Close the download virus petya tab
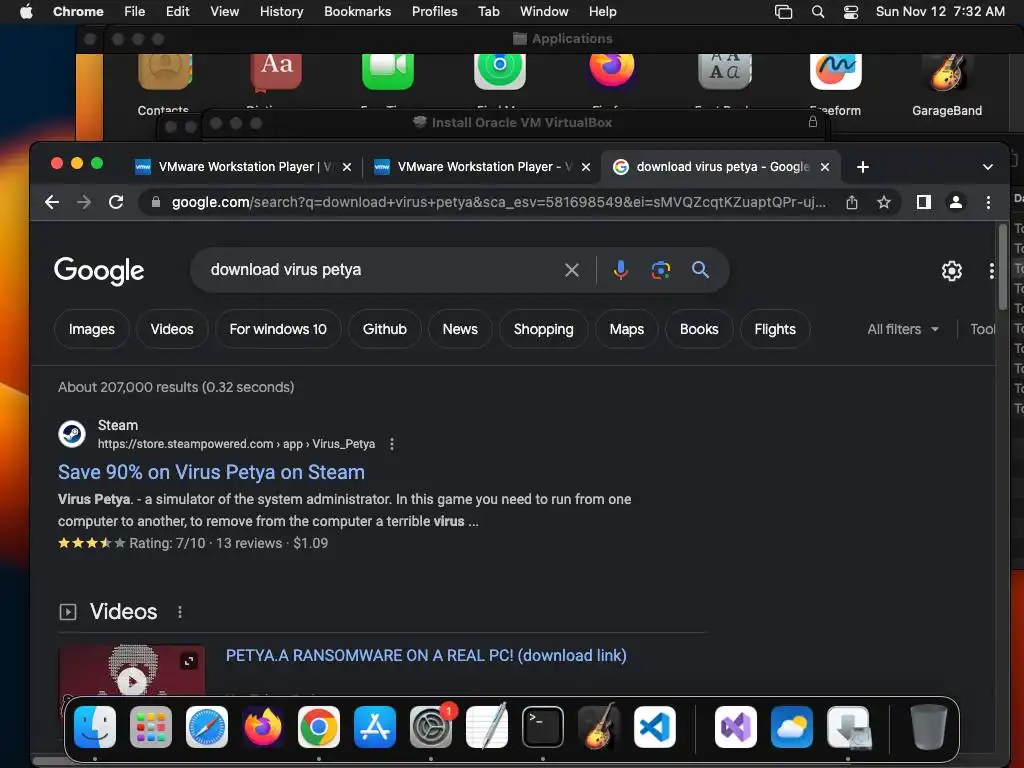The image size is (1024, 768). 825,167
